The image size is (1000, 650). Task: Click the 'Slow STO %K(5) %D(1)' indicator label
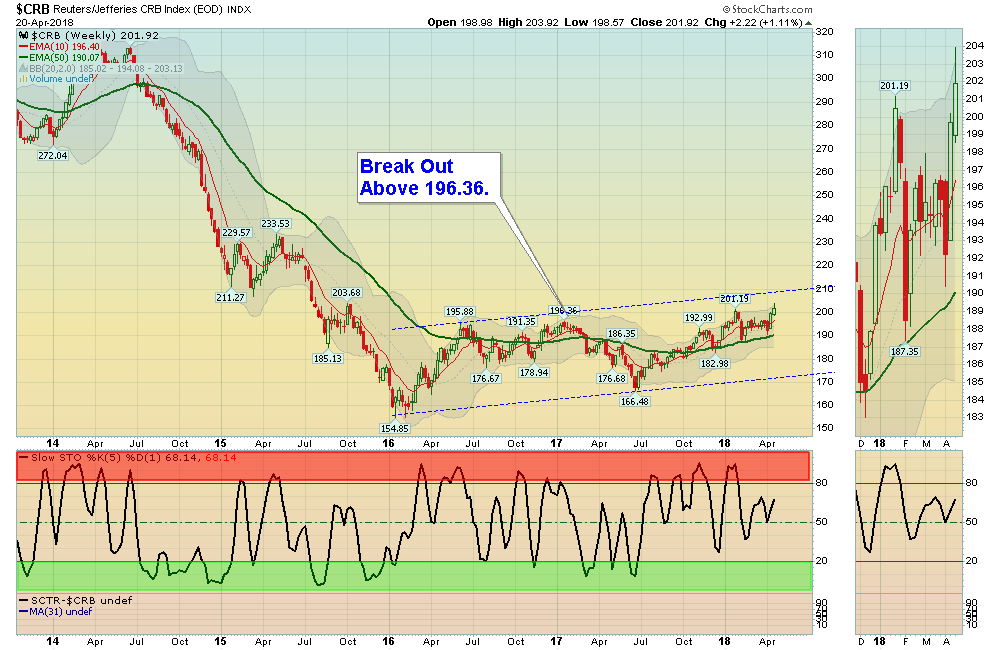tap(94, 457)
